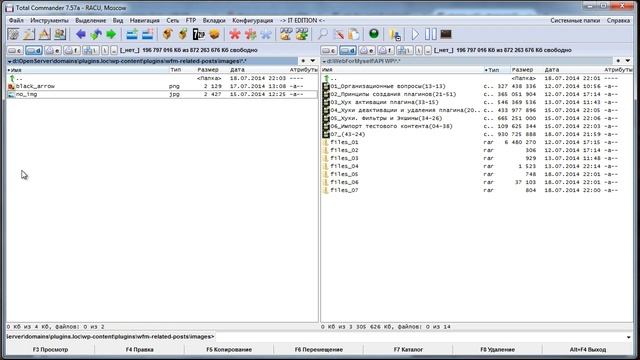Open left panel favorites star button

coord(303,61)
